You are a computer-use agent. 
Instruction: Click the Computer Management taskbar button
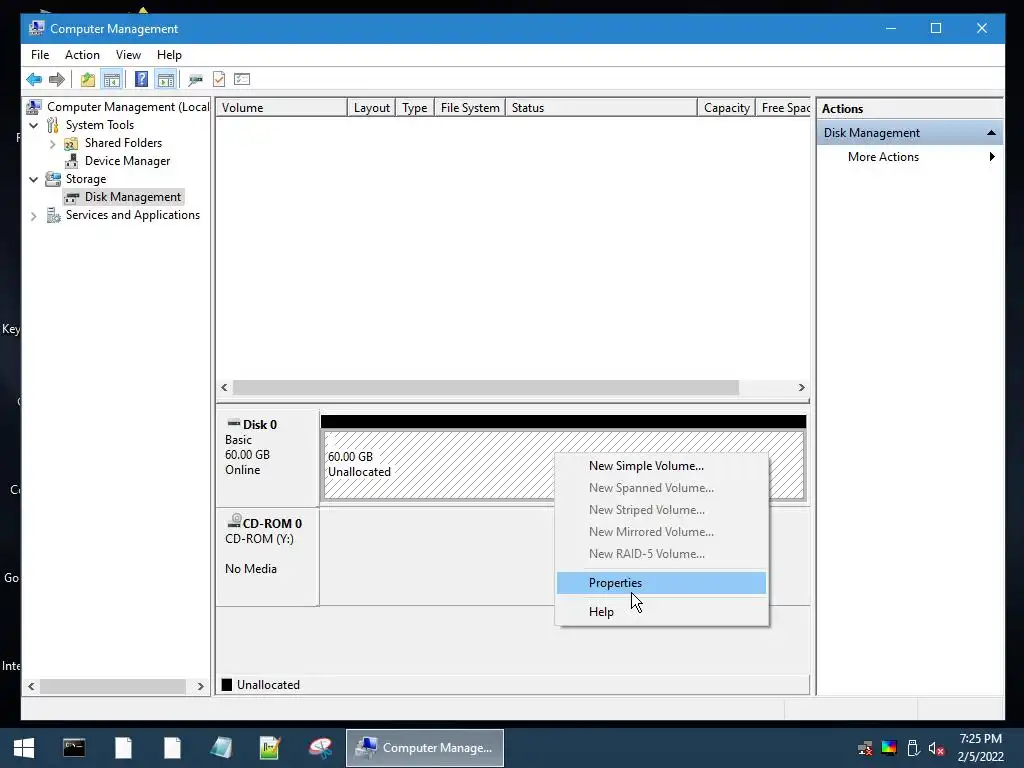(424, 748)
